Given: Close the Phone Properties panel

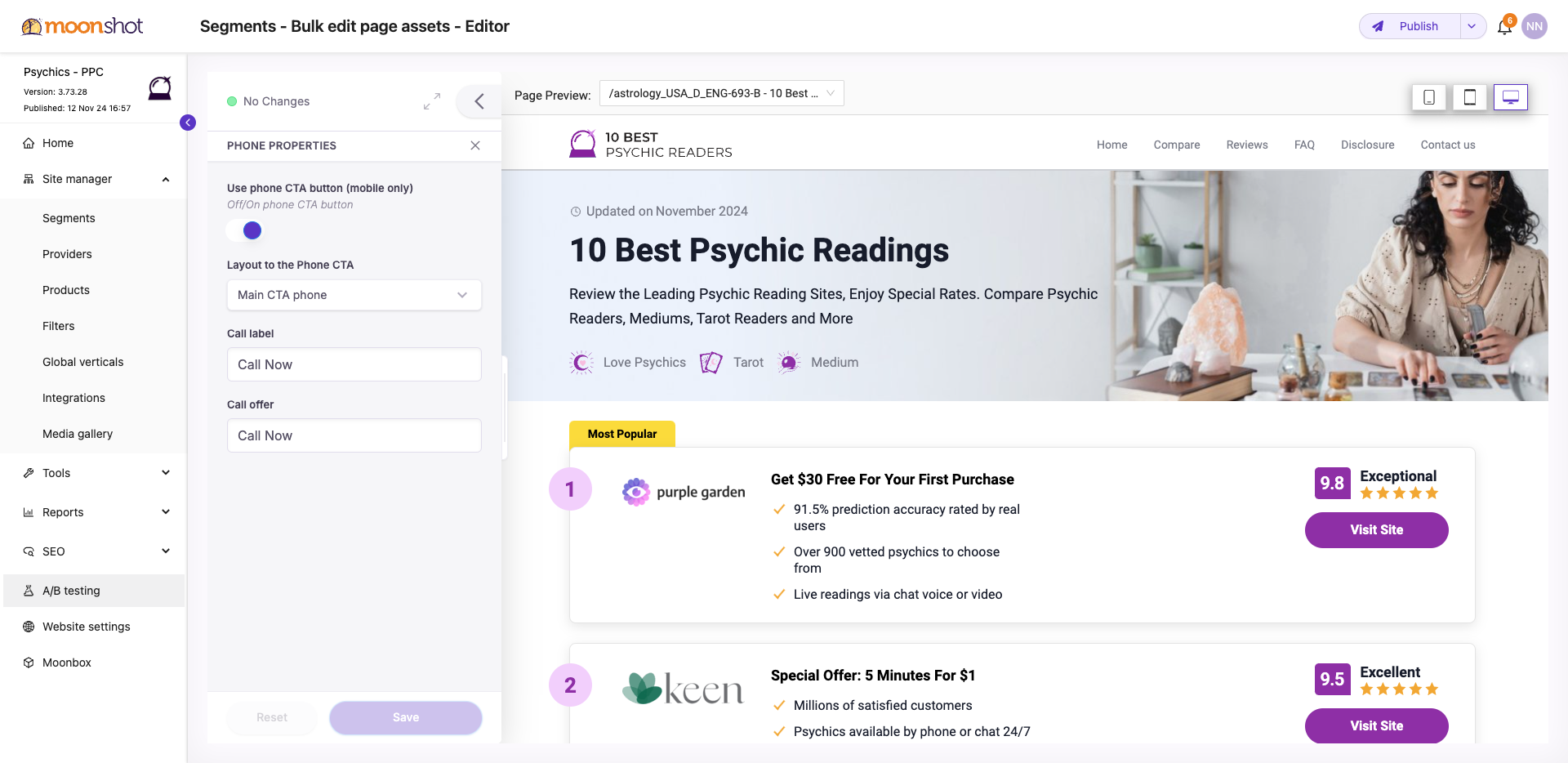Looking at the screenshot, I should tap(475, 145).
